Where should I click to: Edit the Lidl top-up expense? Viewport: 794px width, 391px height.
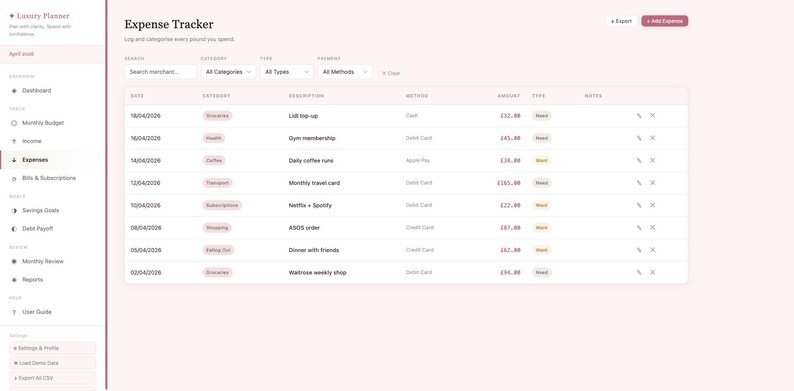pyautogui.click(x=639, y=116)
